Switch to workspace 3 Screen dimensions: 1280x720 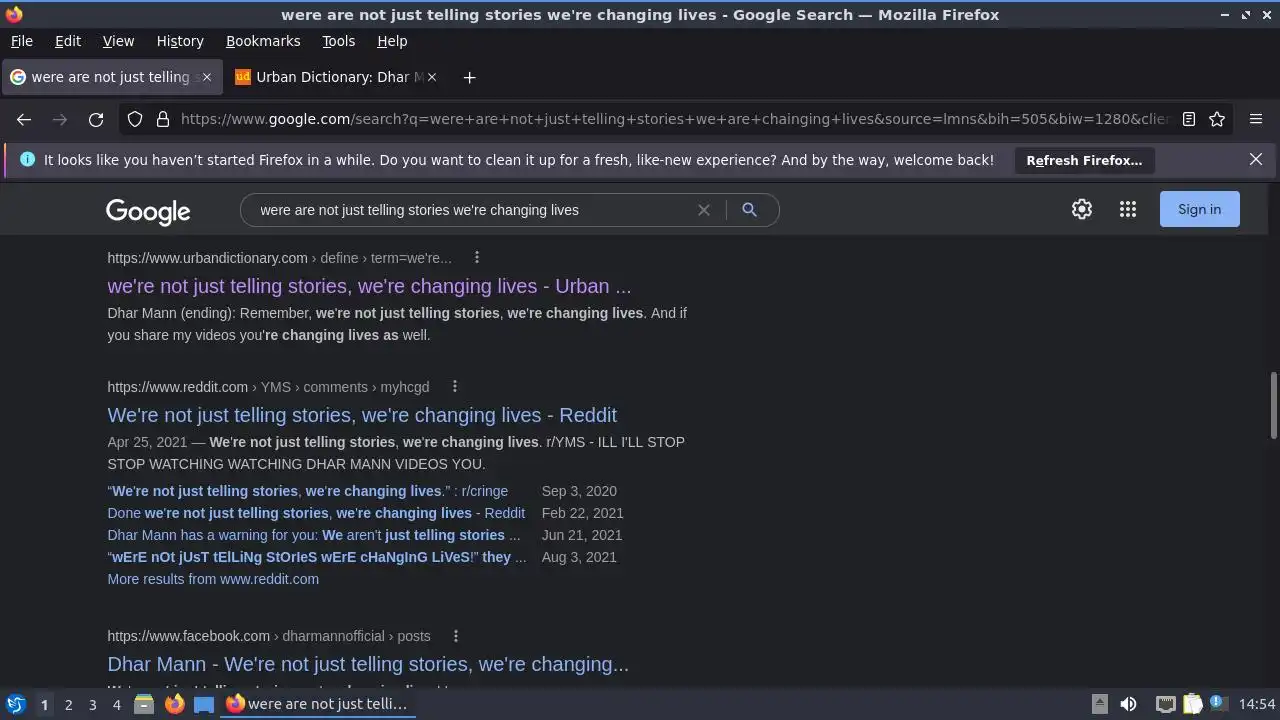pos(92,705)
